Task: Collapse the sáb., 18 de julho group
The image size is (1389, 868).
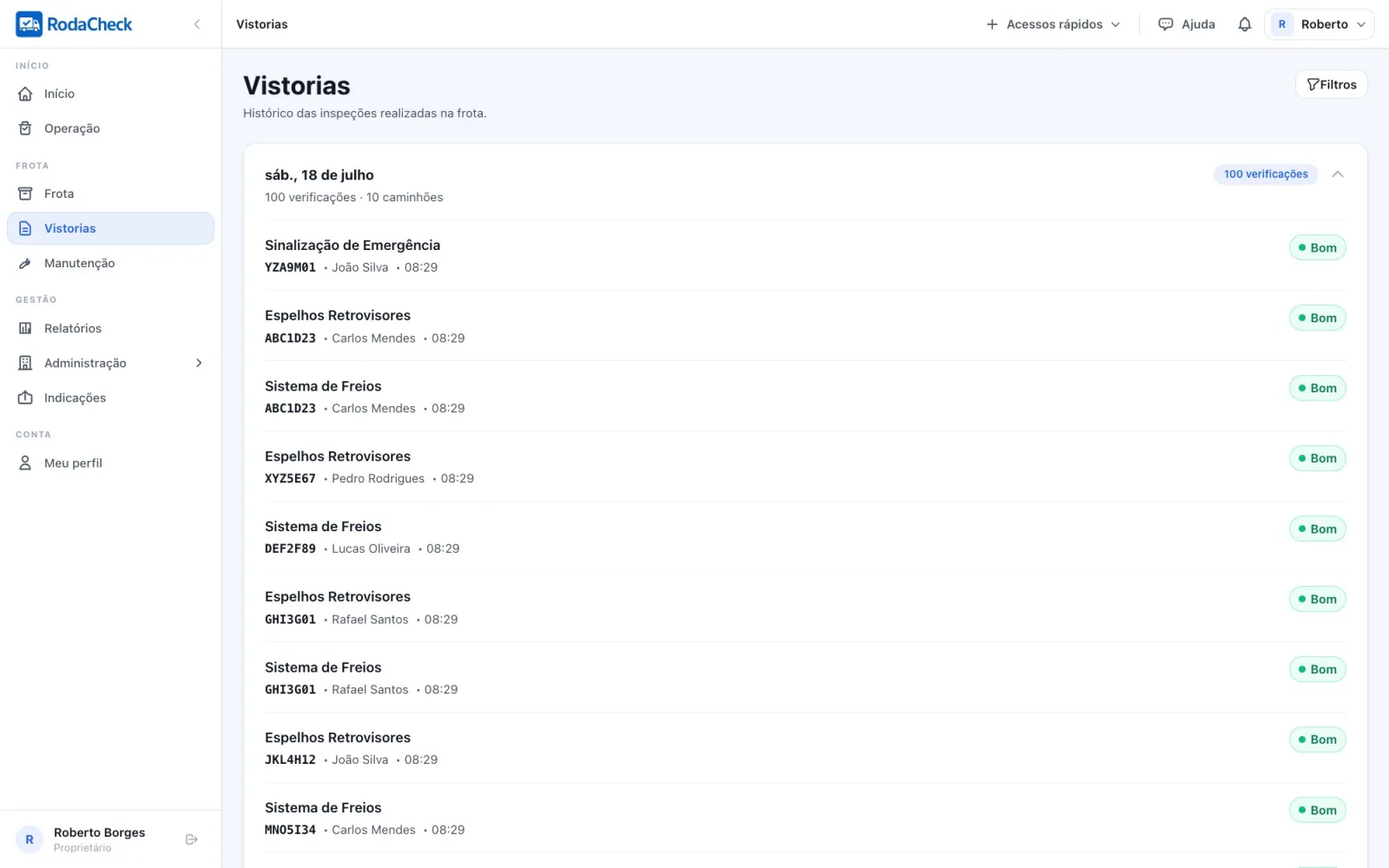Action: [1338, 174]
